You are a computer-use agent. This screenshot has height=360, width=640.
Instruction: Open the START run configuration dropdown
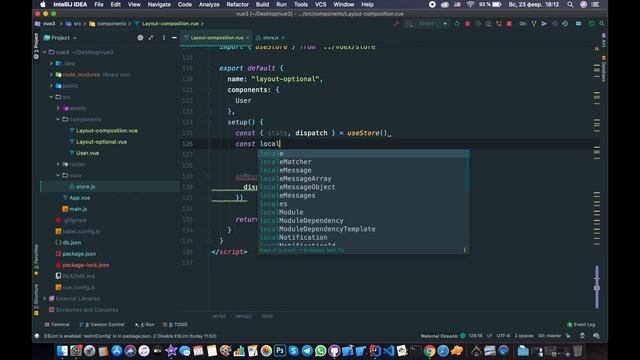tap(428, 24)
